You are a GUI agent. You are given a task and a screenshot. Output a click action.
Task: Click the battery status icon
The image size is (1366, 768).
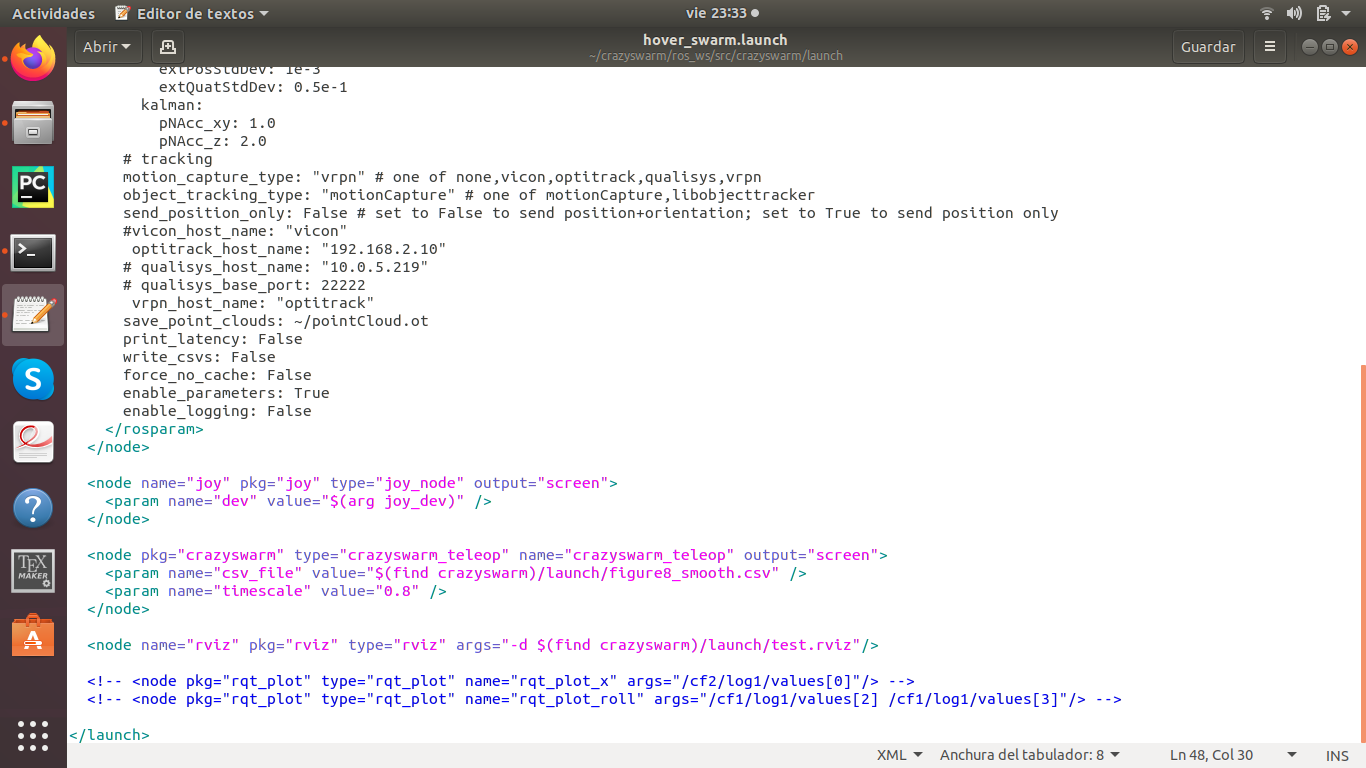[x=1322, y=13]
